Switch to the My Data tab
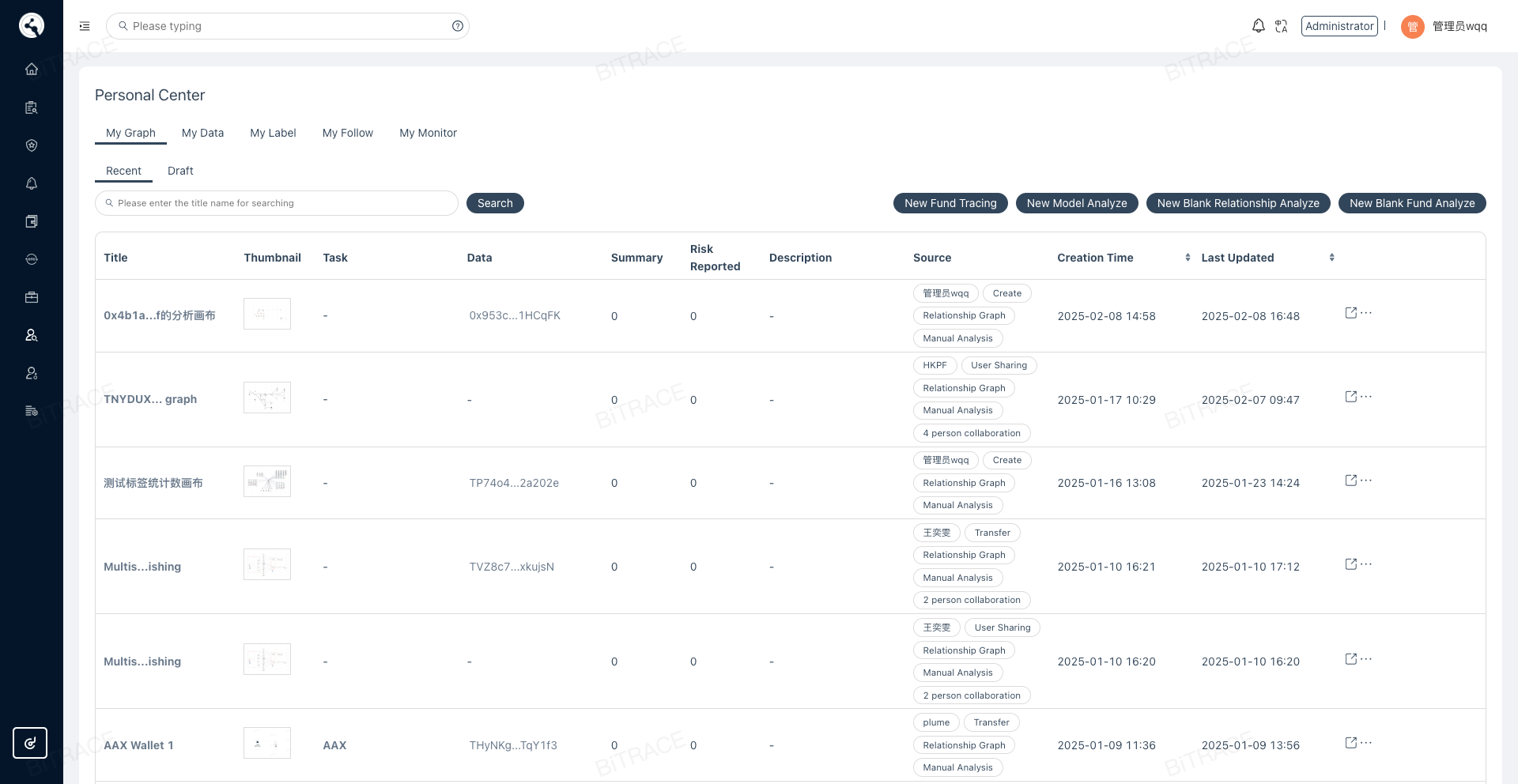The height and width of the screenshot is (784, 1518). coord(202,133)
